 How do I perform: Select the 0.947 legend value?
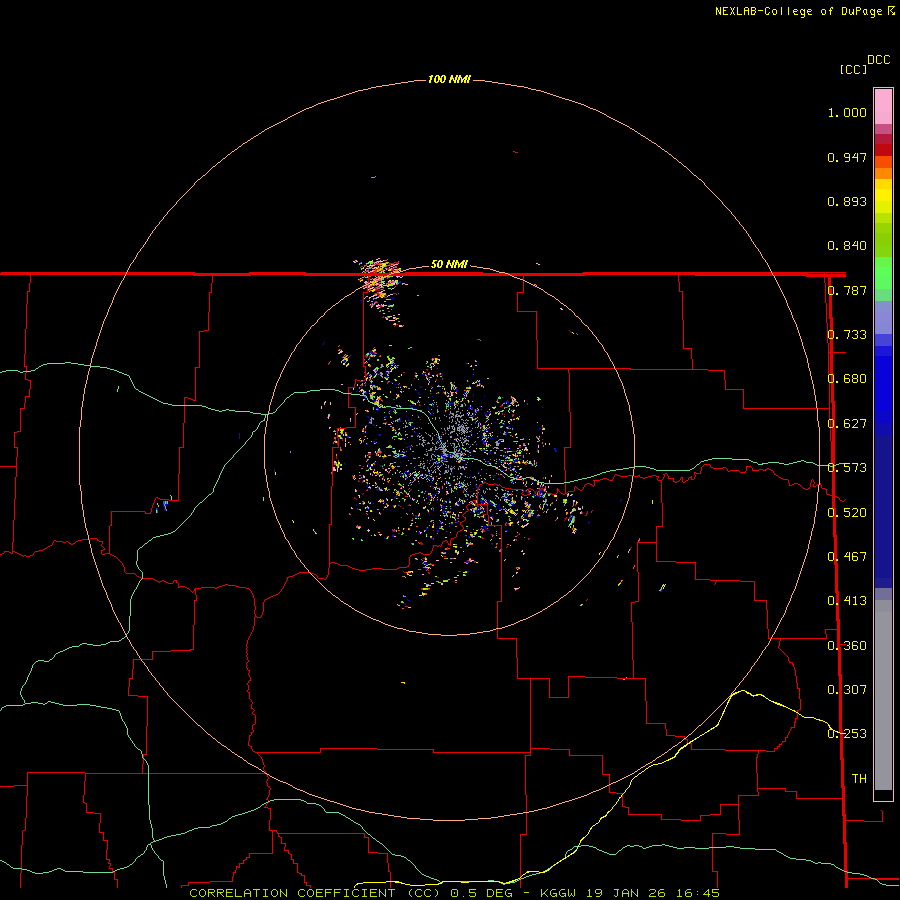[x=847, y=157]
